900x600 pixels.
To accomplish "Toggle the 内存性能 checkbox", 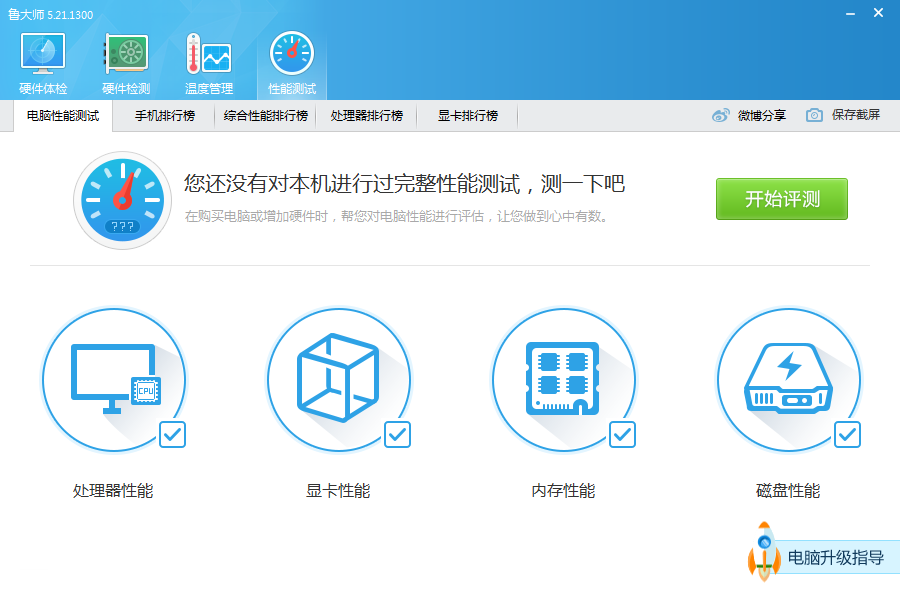I will (622, 434).
